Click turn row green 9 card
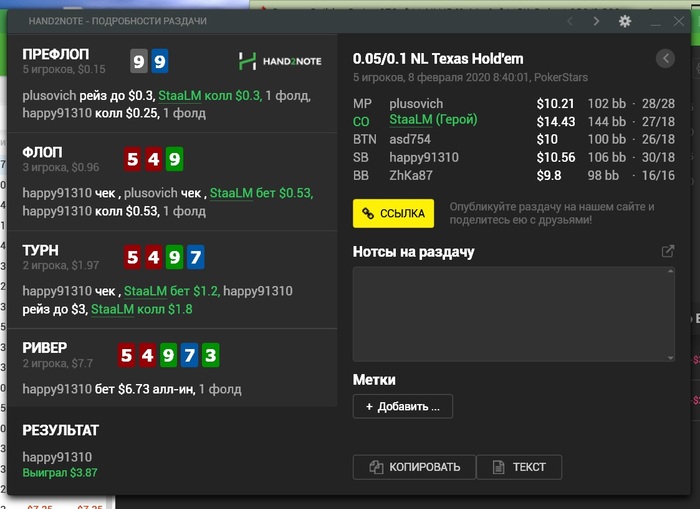 (175, 257)
